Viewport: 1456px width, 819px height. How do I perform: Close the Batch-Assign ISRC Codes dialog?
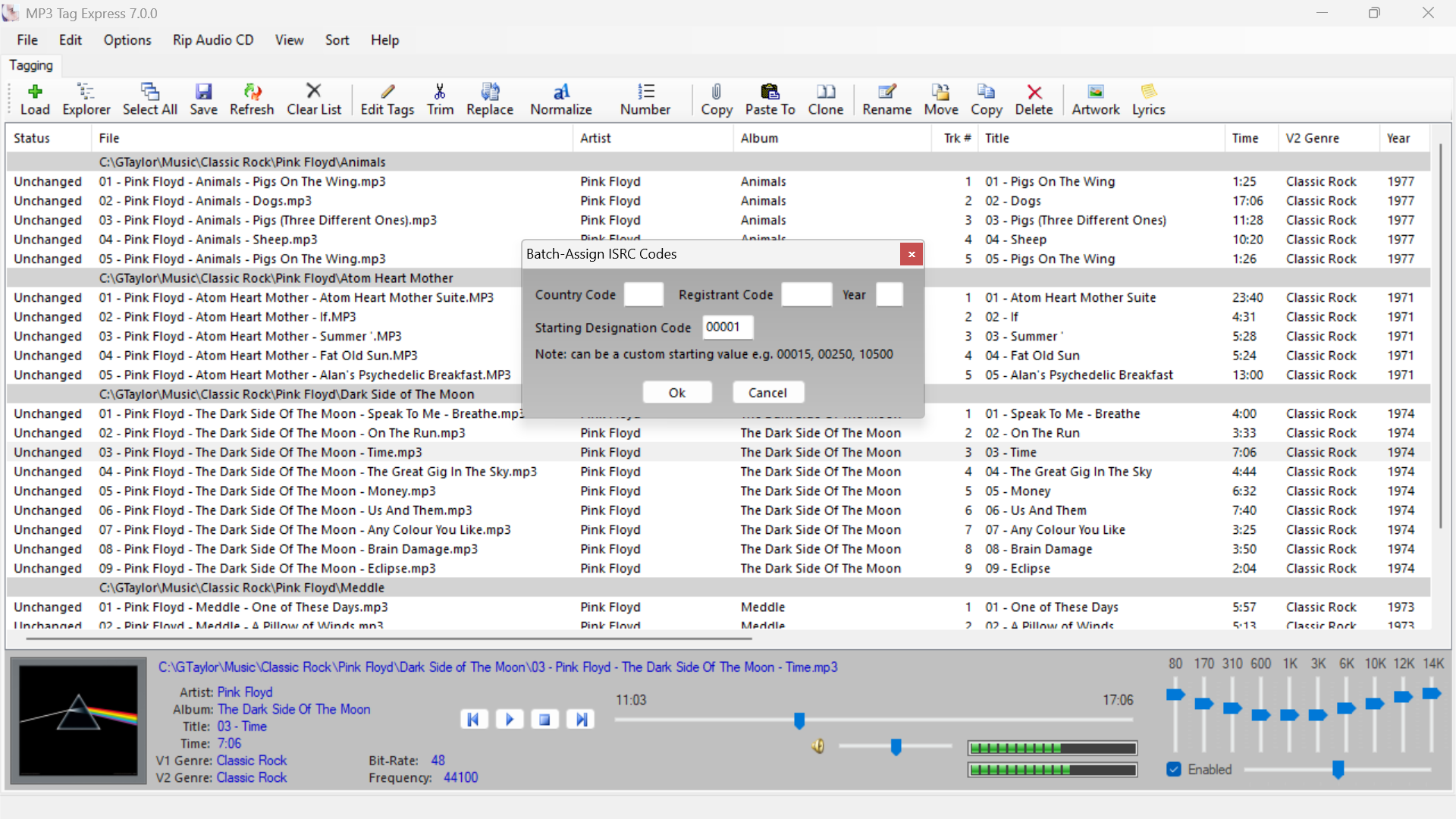coord(912,254)
